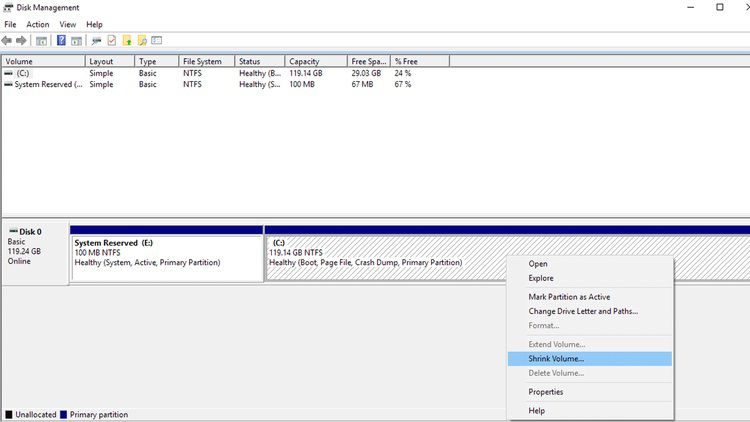The image size is (750, 422).
Task: Click the connect disk toolbar icon
Action: point(96,40)
